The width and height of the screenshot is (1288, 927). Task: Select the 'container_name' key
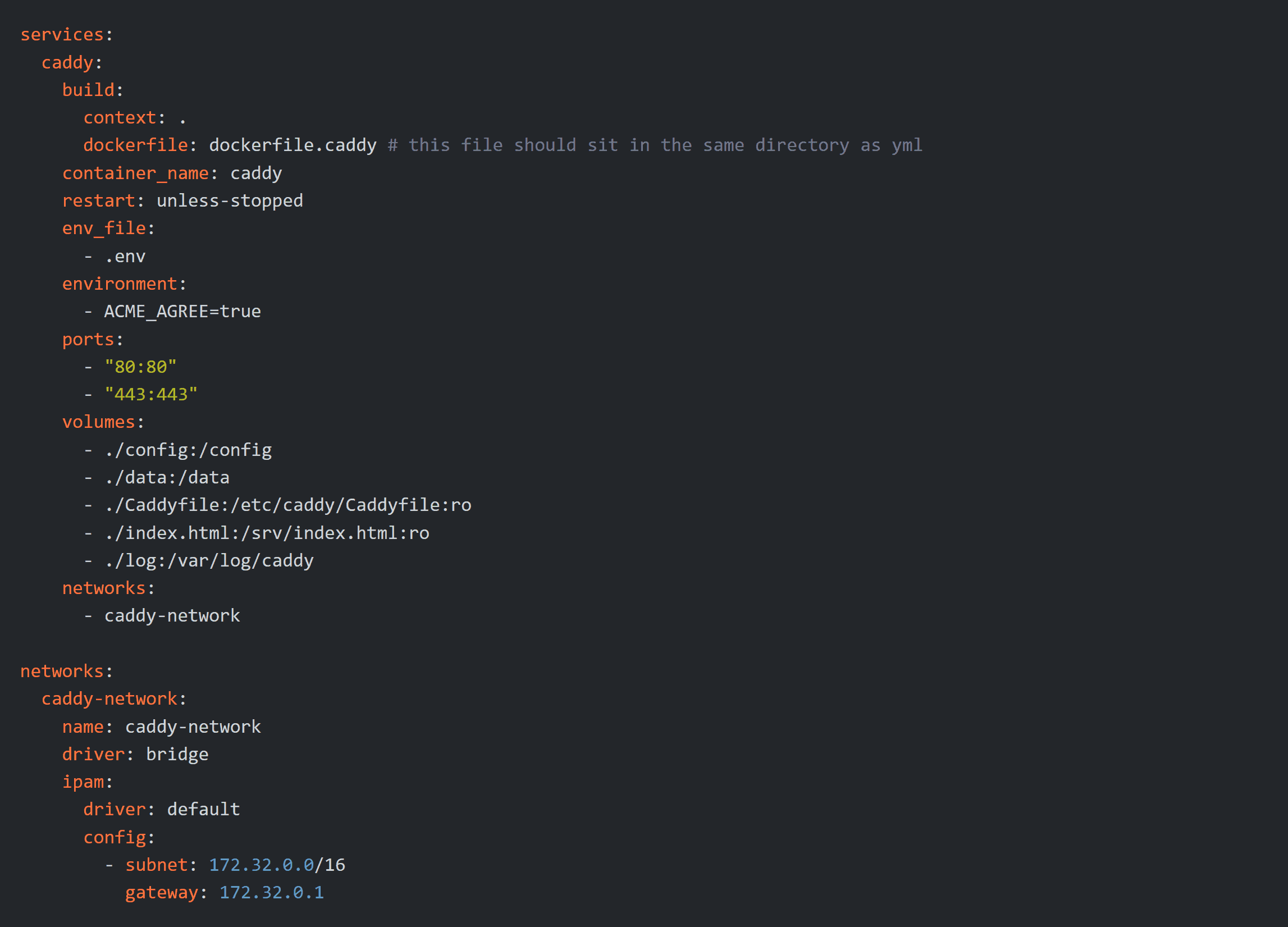135,173
